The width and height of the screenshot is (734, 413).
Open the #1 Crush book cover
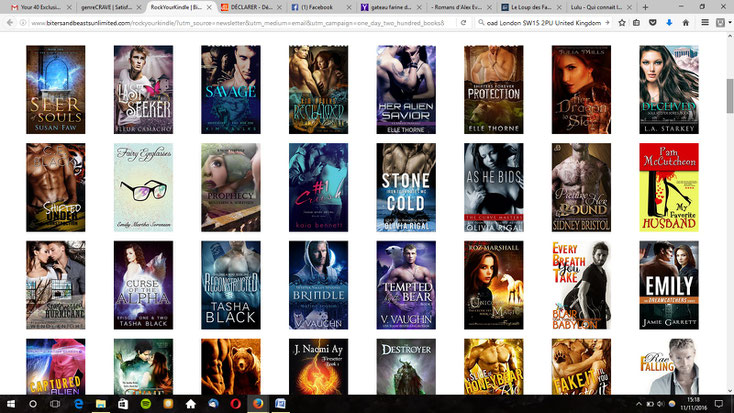point(318,187)
